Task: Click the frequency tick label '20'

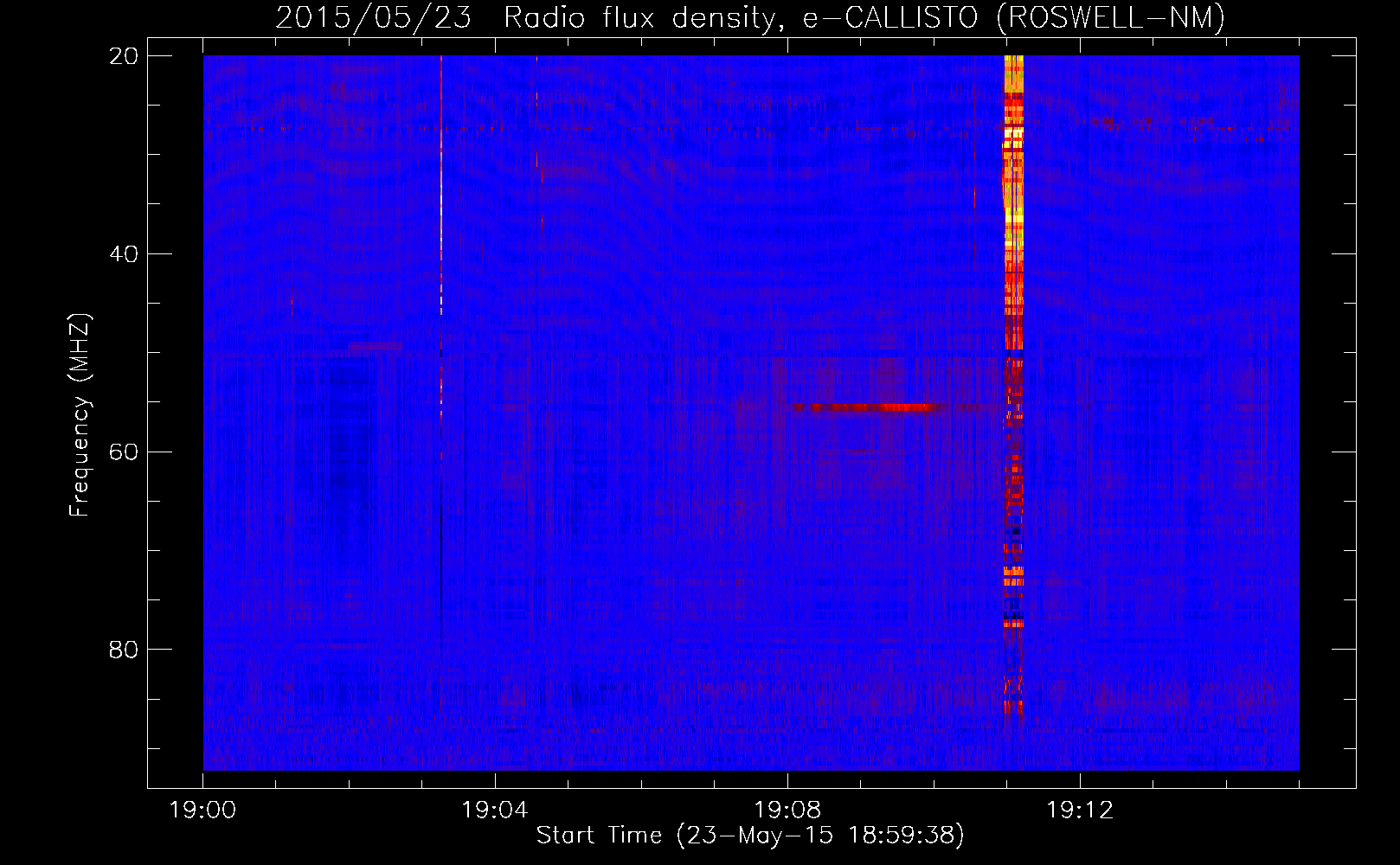Action: (x=124, y=56)
